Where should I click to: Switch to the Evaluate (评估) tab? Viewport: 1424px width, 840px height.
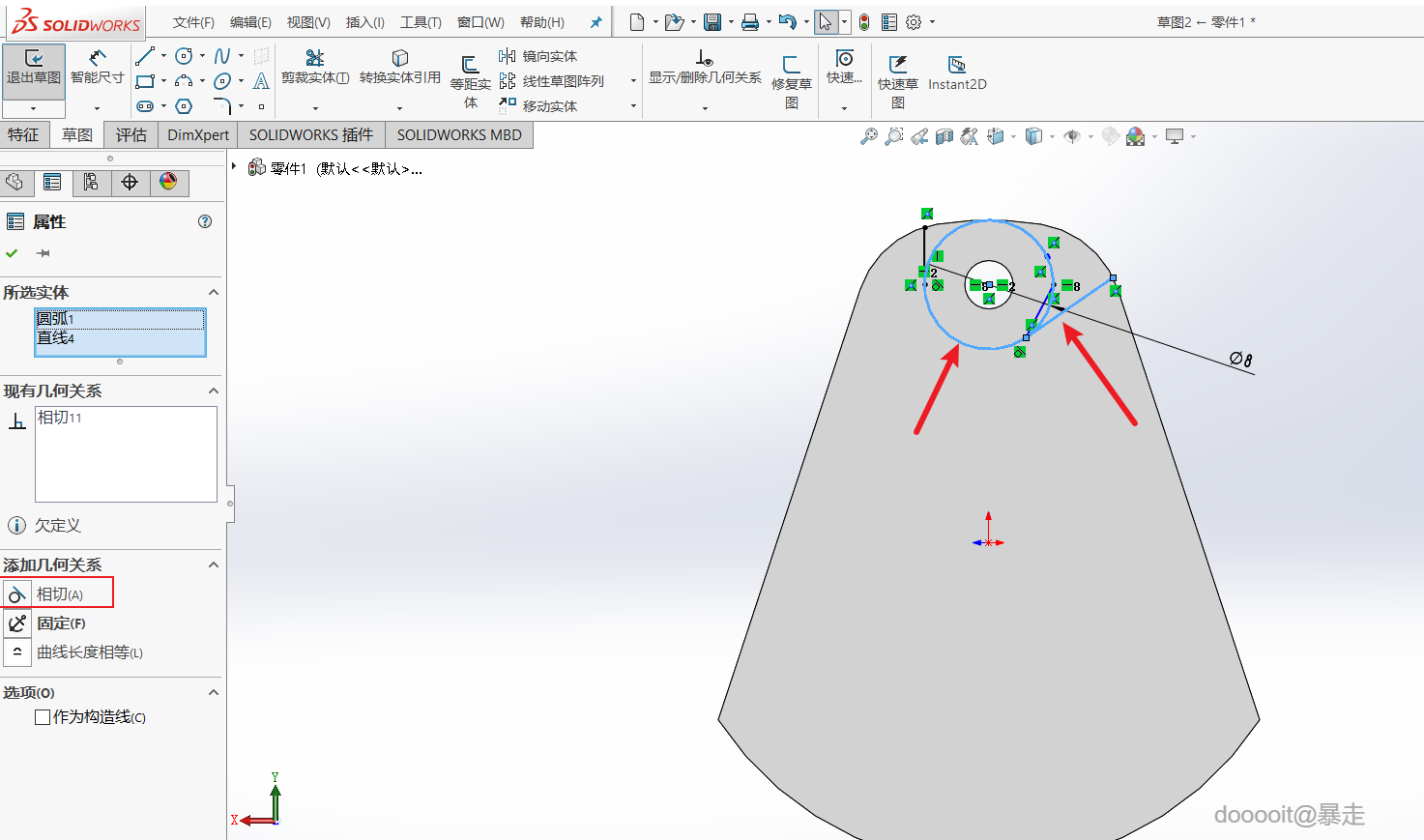click(131, 134)
